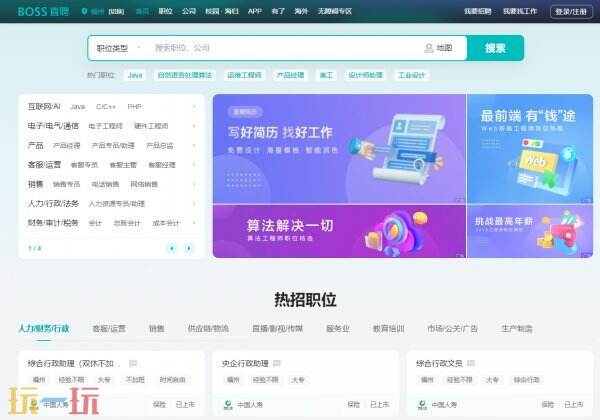600x420 pixels.
Task: Open 校园·海归 in top navigation
Action: (222, 11)
